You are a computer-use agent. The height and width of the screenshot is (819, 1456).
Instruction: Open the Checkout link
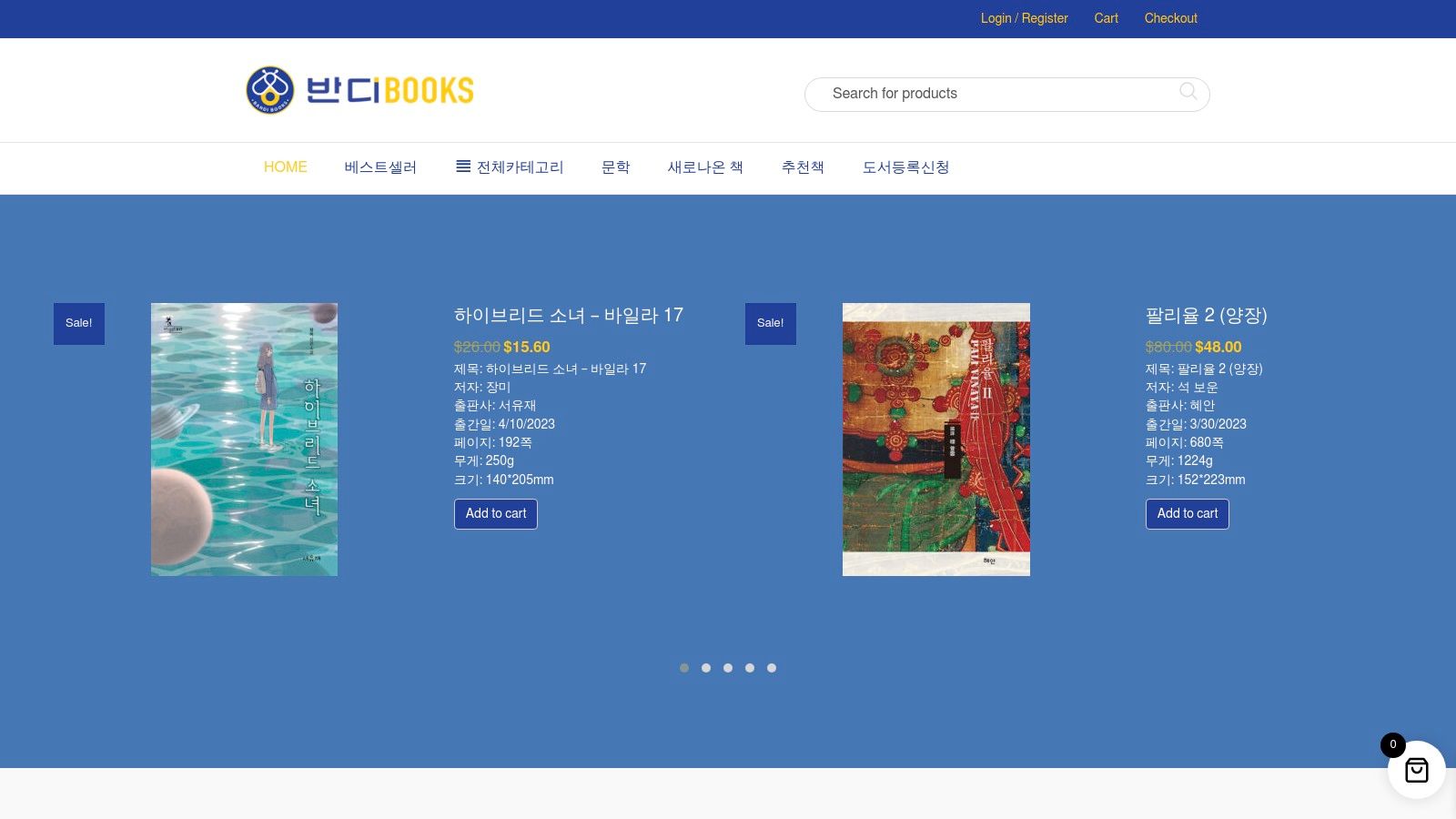pos(1170,18)
